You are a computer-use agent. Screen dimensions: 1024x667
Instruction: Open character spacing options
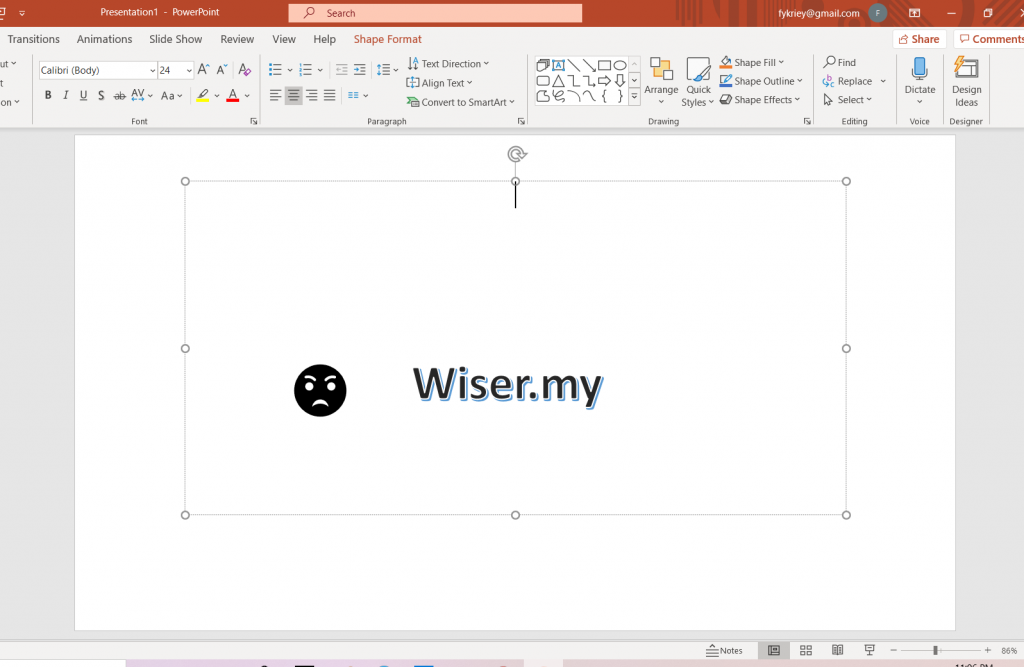point(141,95)
